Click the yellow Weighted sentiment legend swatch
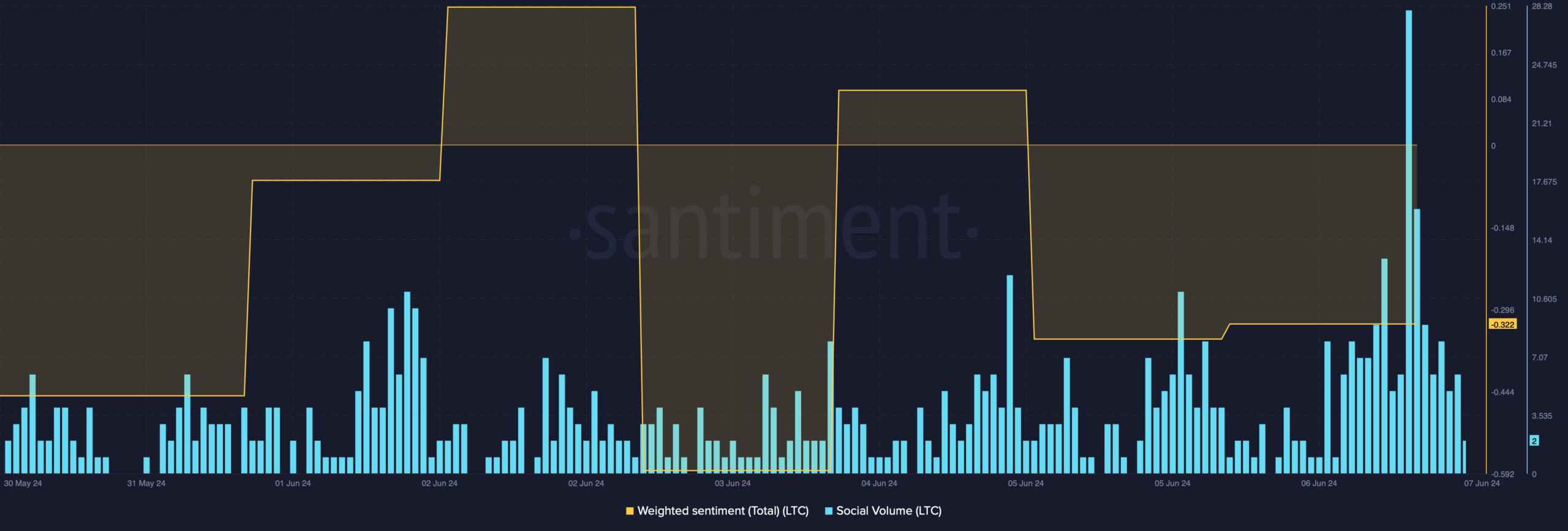The width and height of the screenshot is (1568, 531). 630,511
